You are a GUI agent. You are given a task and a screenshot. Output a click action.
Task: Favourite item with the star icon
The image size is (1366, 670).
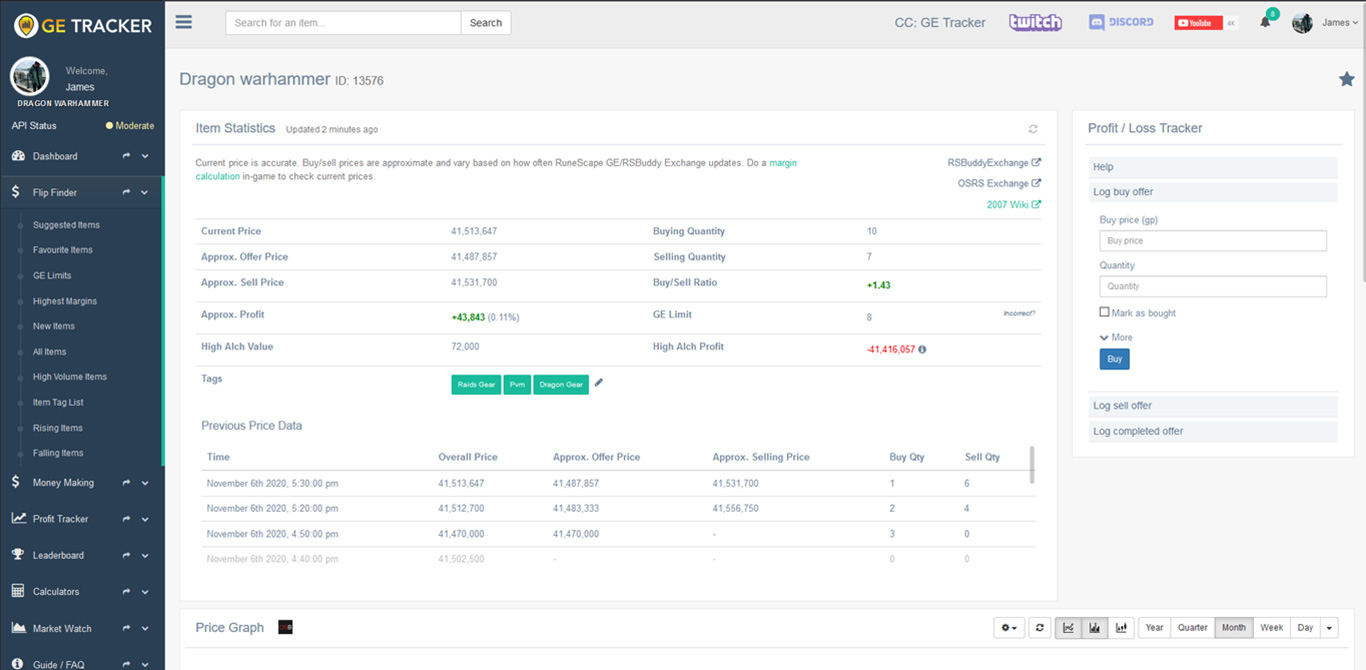pos(1346,80)
